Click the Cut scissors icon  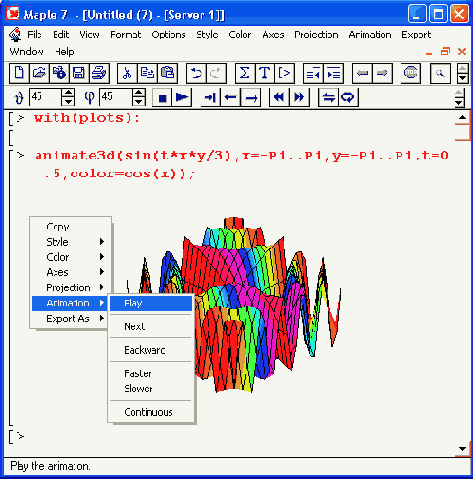pyautogui.click(x=127, y=73)
